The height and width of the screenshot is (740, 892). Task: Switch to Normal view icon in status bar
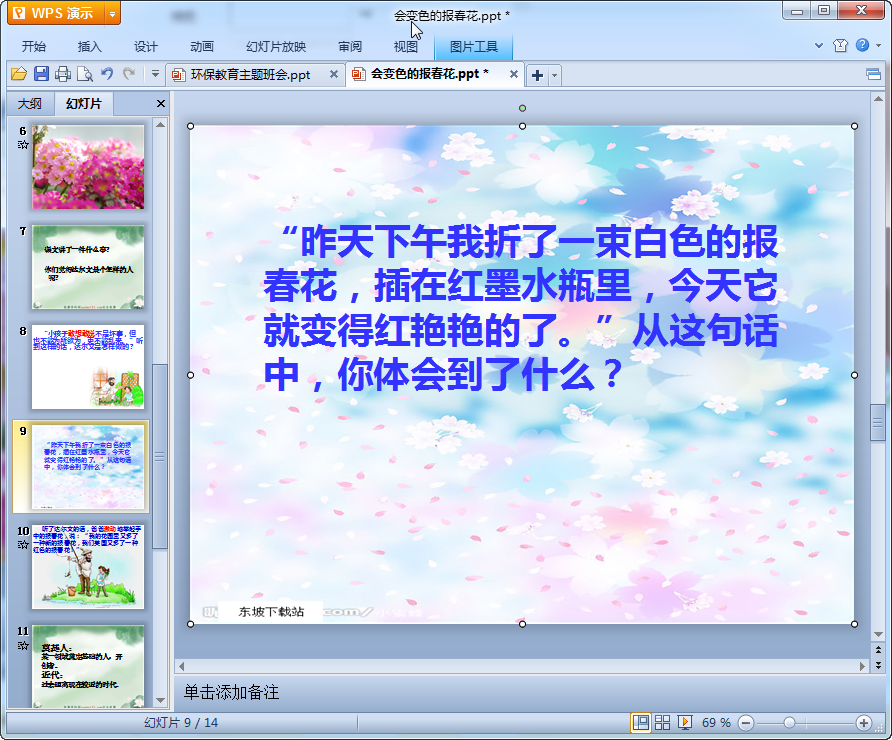coord(641,722)
